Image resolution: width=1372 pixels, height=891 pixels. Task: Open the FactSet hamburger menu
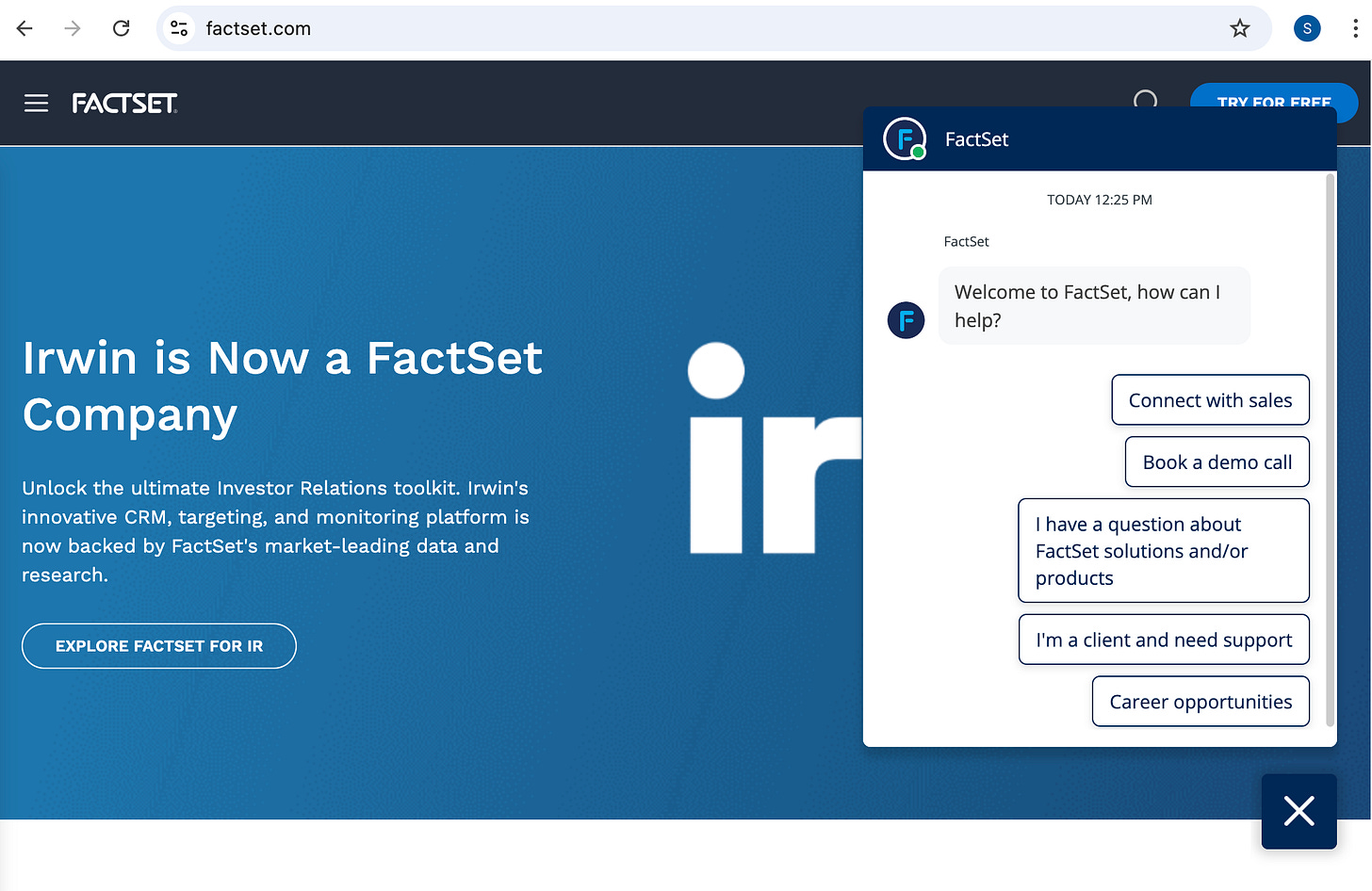[36, 103]
